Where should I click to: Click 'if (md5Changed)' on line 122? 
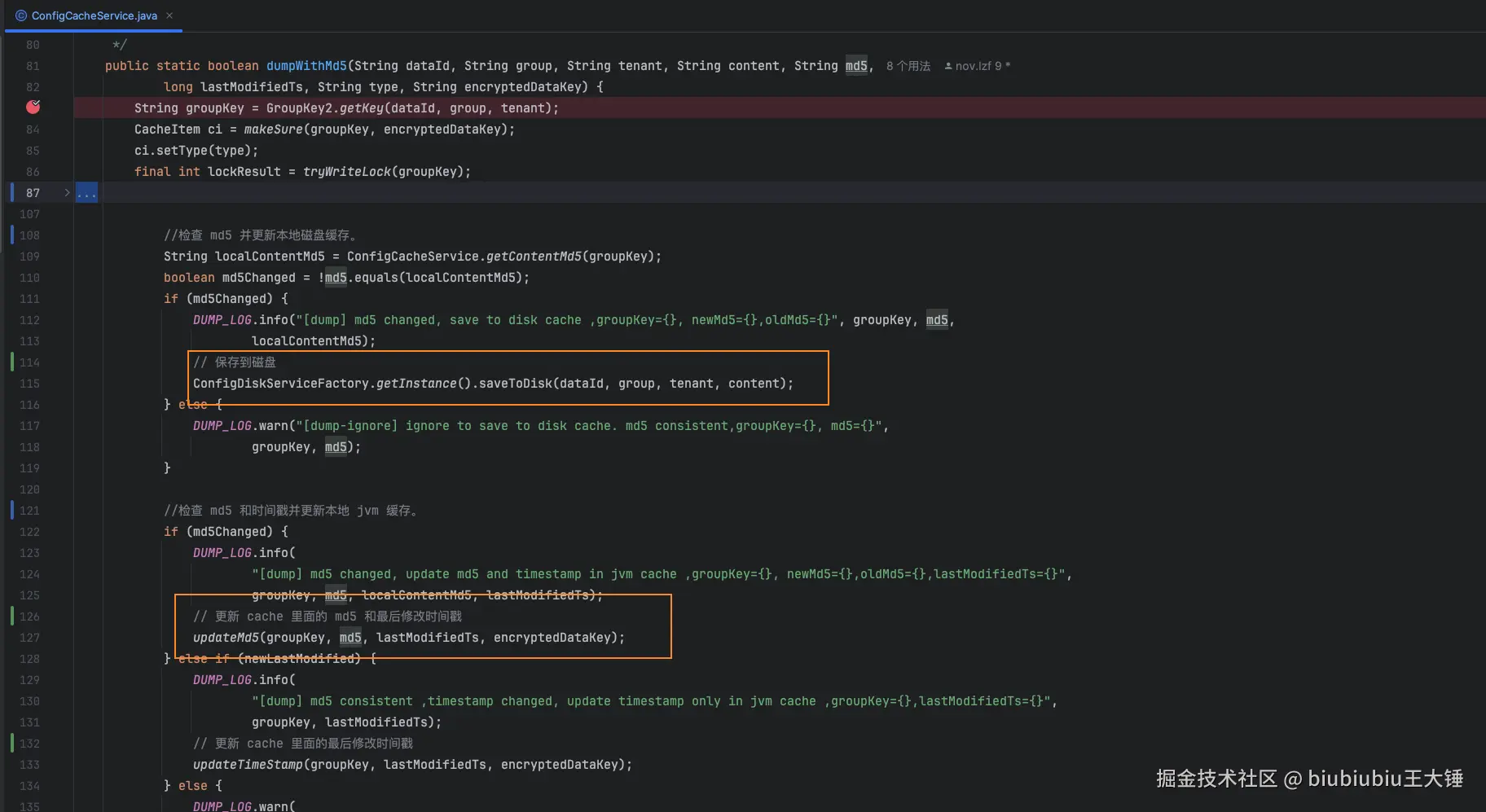pyautogui.click(x=226, y=532)
